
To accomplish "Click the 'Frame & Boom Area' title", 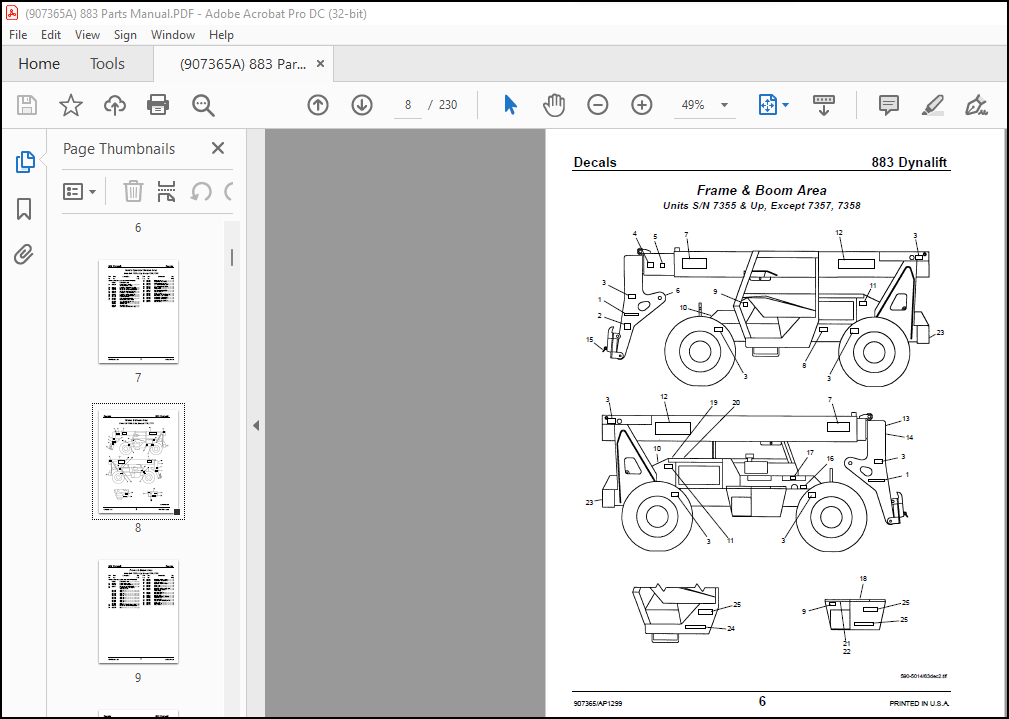I will coord(761,191).
